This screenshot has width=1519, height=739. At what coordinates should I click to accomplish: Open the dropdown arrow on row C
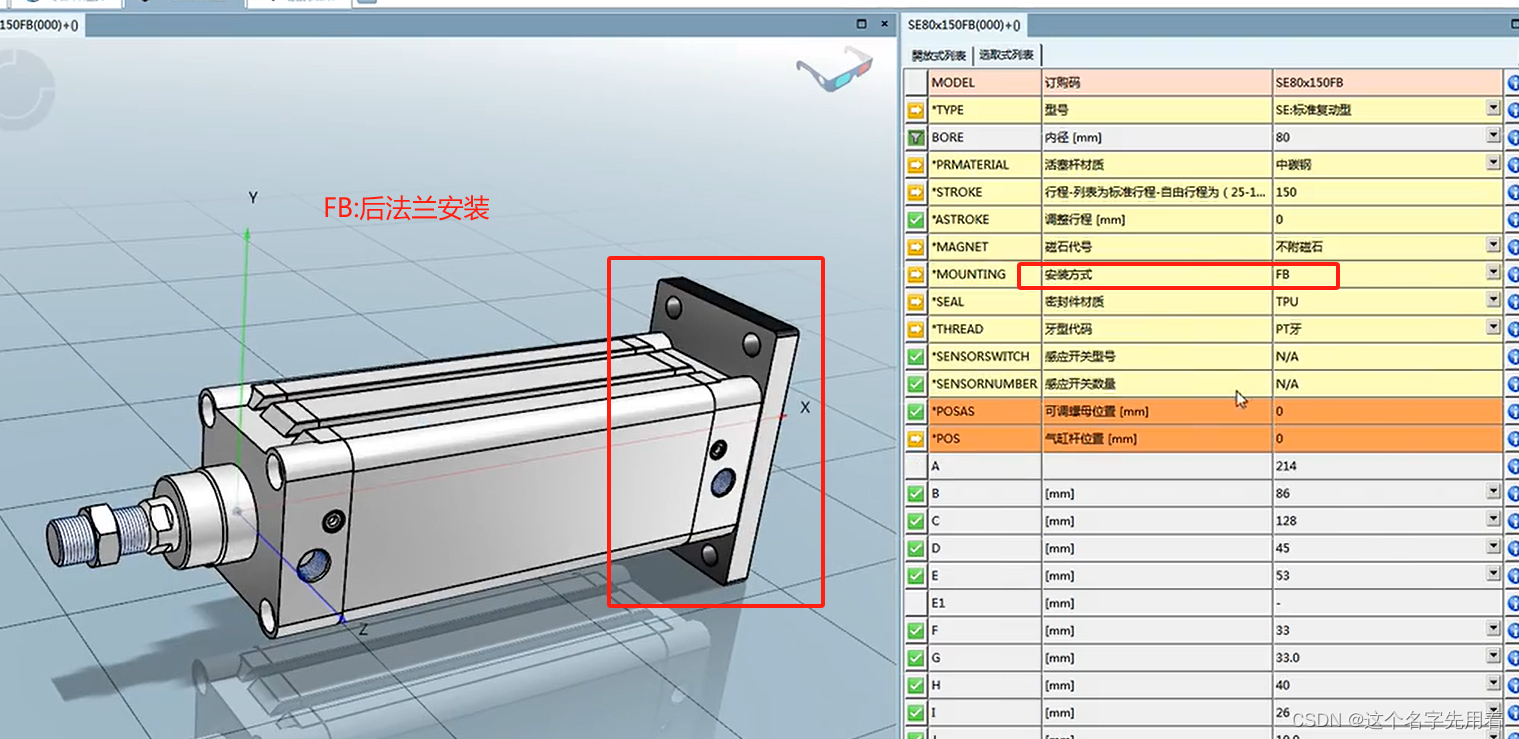pyautogui.click(x=1494, y=518)
